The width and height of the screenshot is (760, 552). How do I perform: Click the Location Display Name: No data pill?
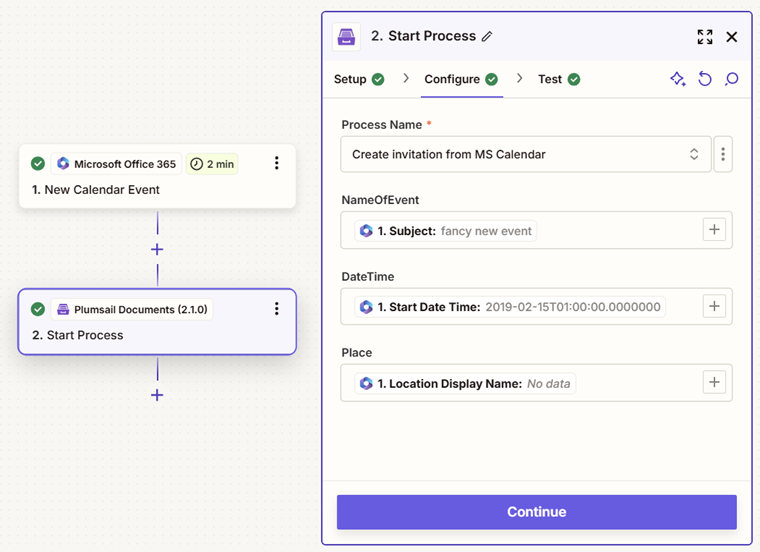point(465,383)
